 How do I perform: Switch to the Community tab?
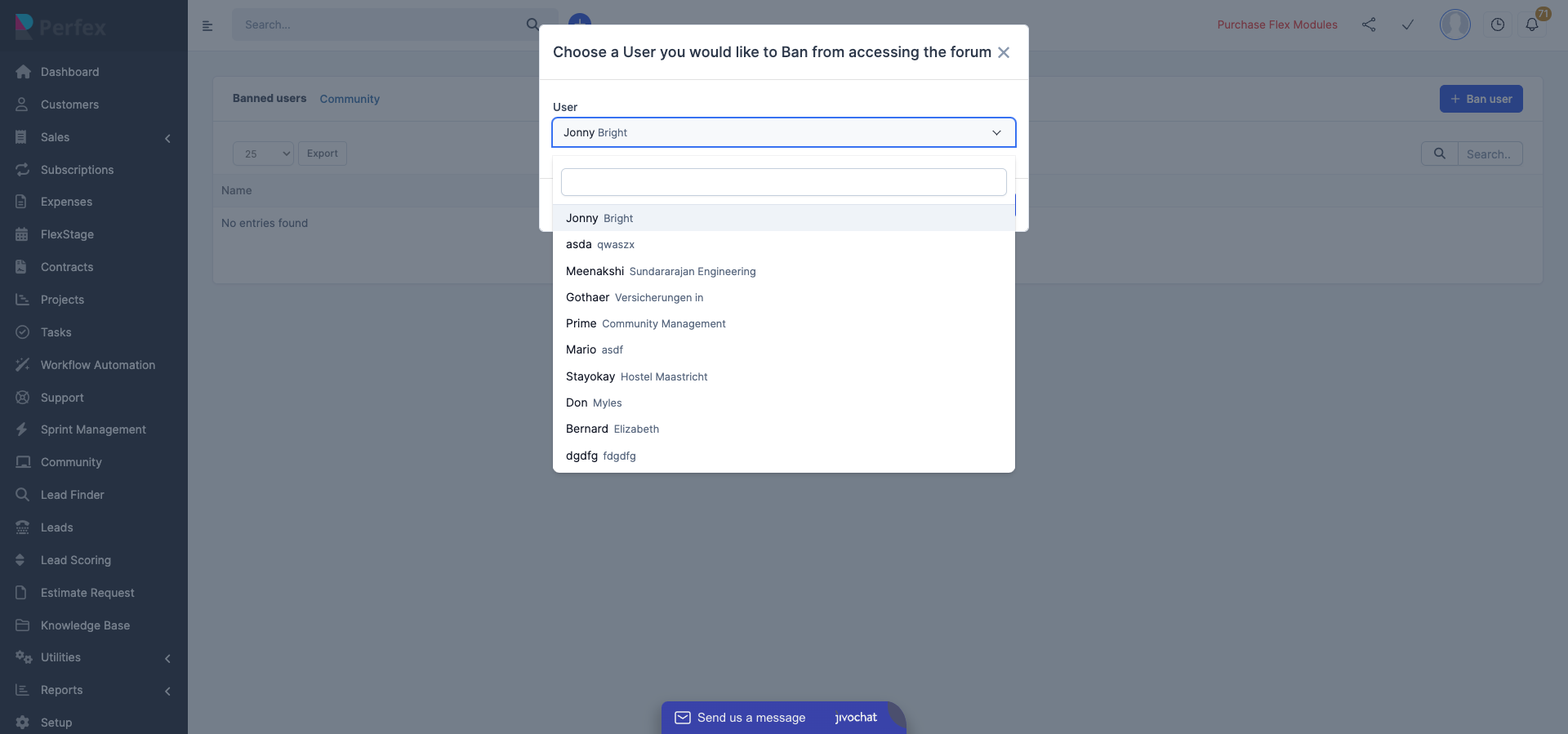coord(350,99)
